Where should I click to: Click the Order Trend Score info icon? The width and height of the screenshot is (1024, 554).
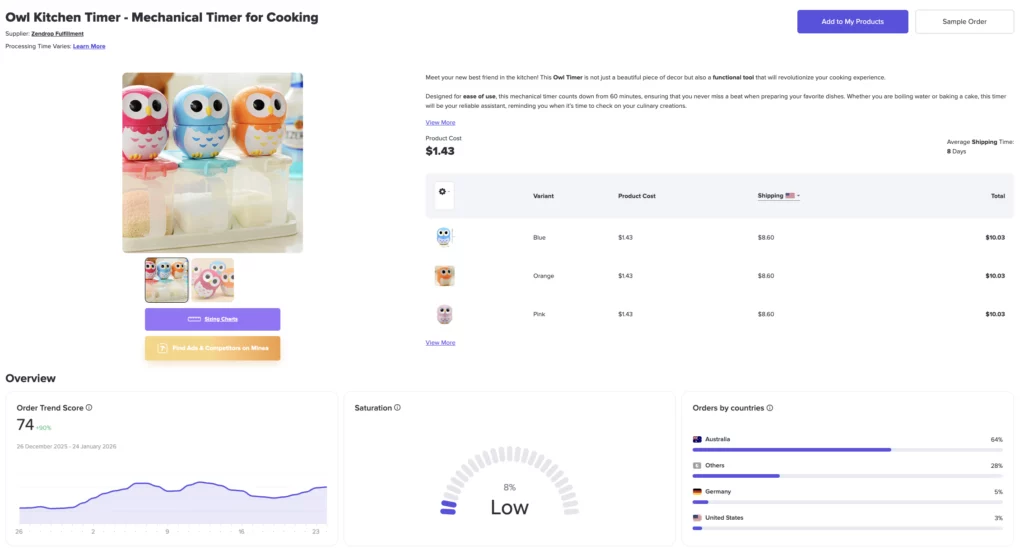coord(89,408)
